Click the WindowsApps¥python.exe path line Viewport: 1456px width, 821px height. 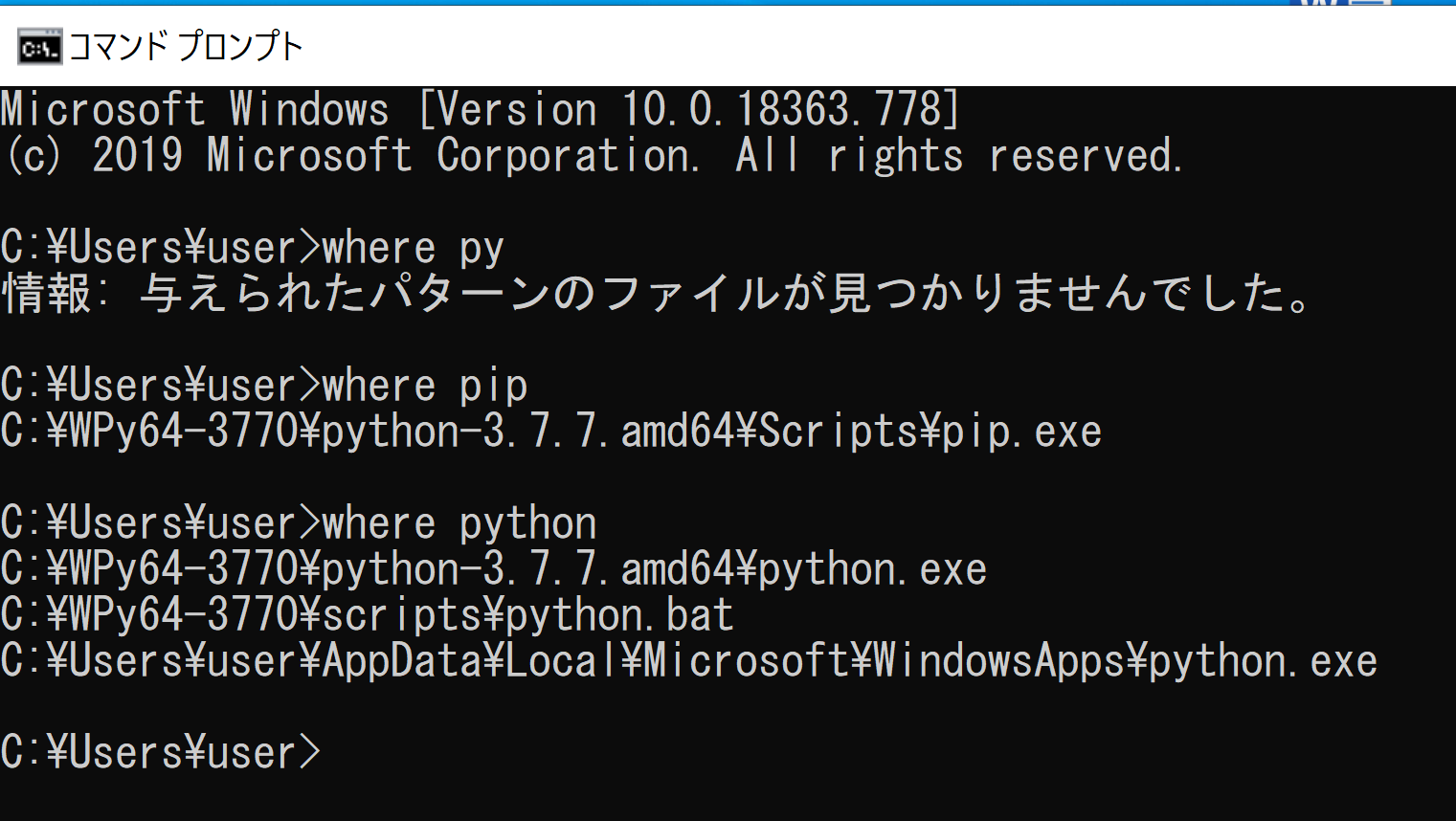[x=689, y=660]
